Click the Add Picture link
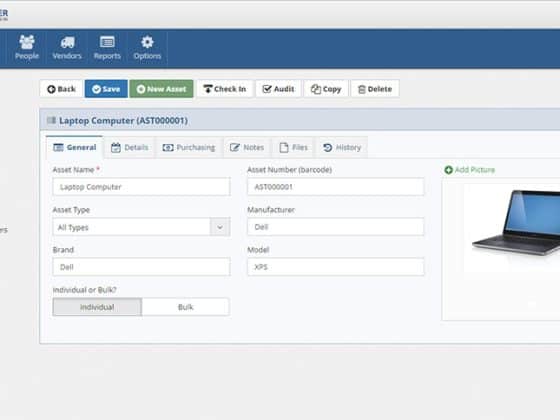 coord(470,170)
